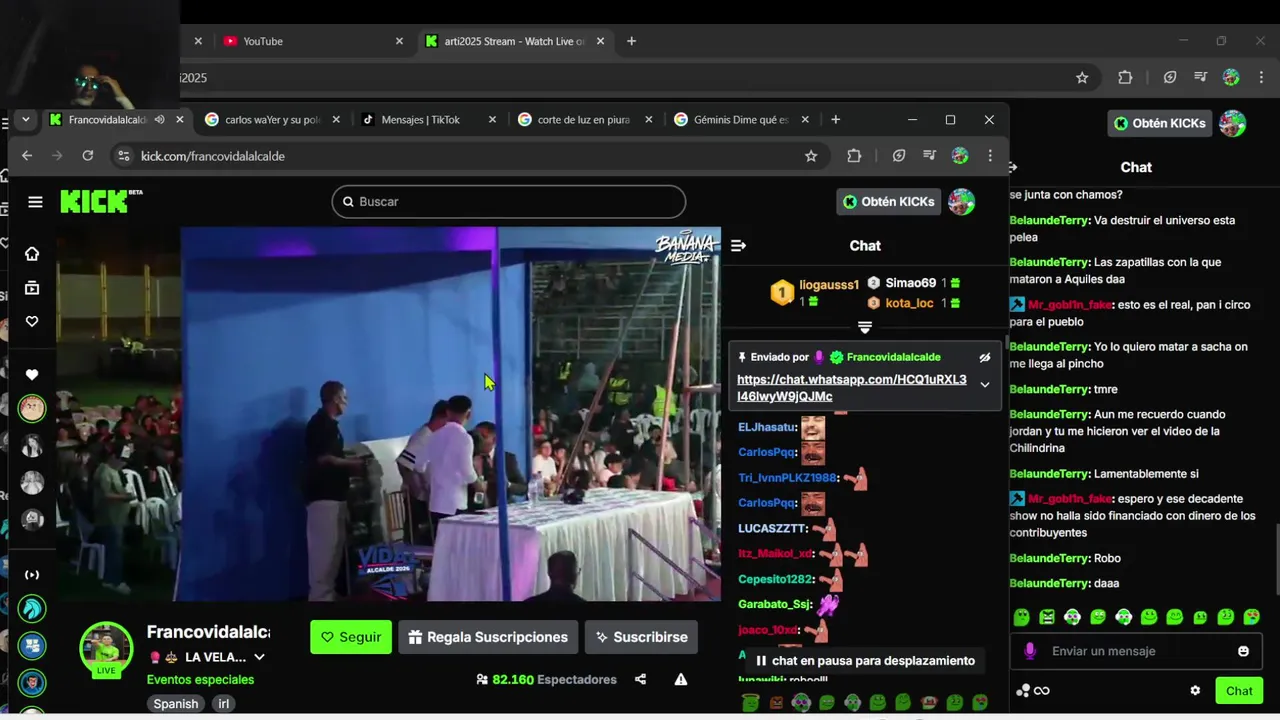Click the filled heart icon in sidebar
Viewport: 1280px width, 720px height.
[x=32, y=374]
